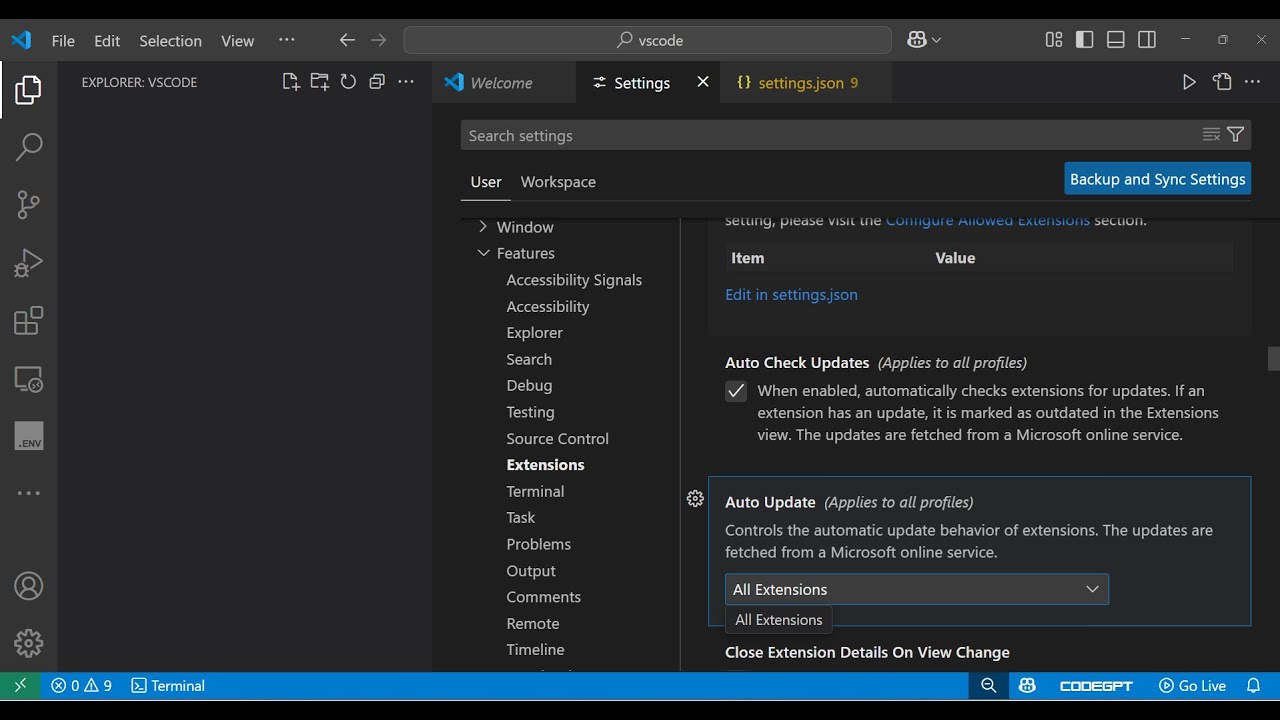The width and height of the screenshot is (1280, 720).
Task: Open CodeGPT from the status bar
Action: (1096, 685)
